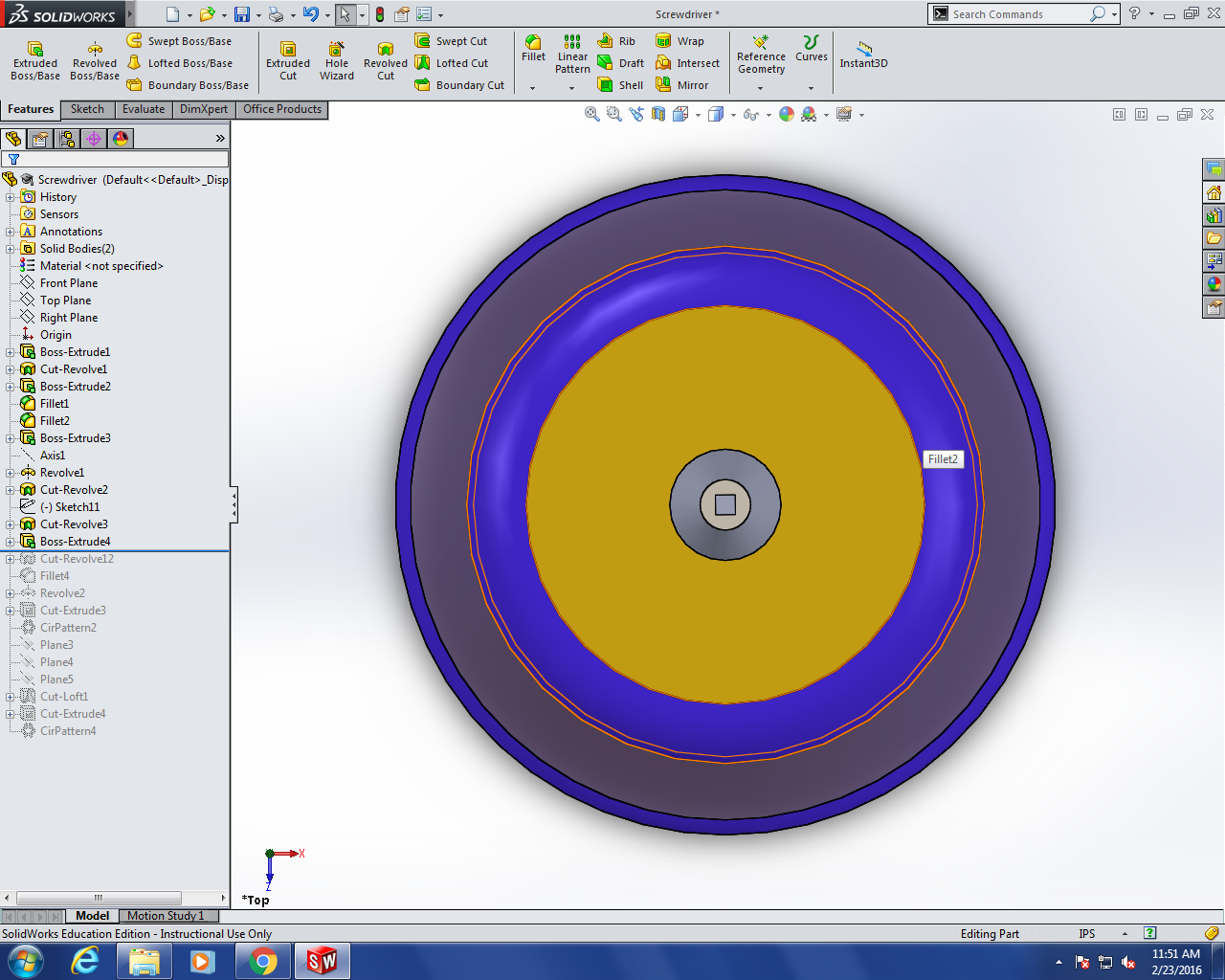Select the Fillet2 feature in tree
1225x980 pixels.
[55, 421]
